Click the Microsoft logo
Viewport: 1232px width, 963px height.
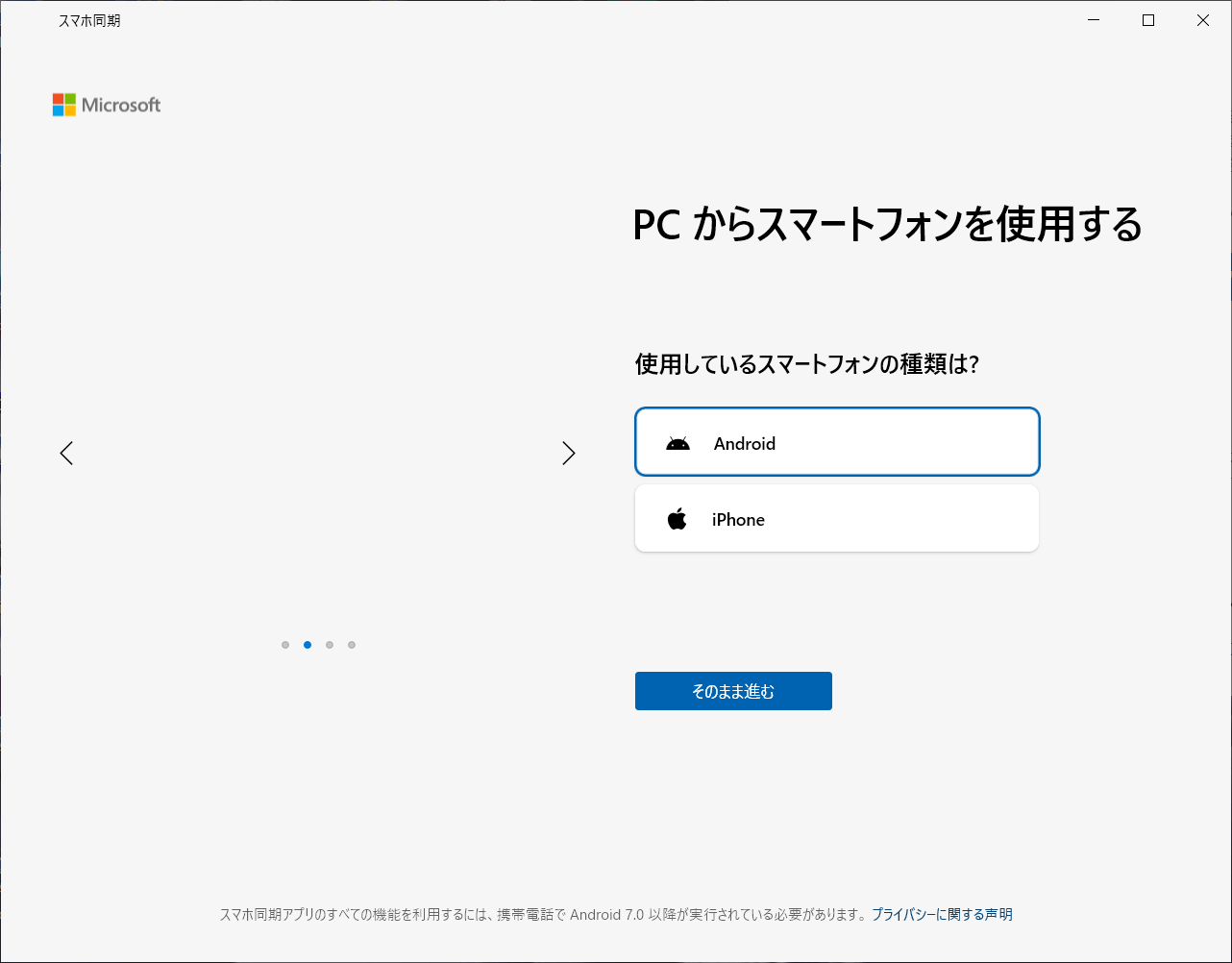pos(107,105)
